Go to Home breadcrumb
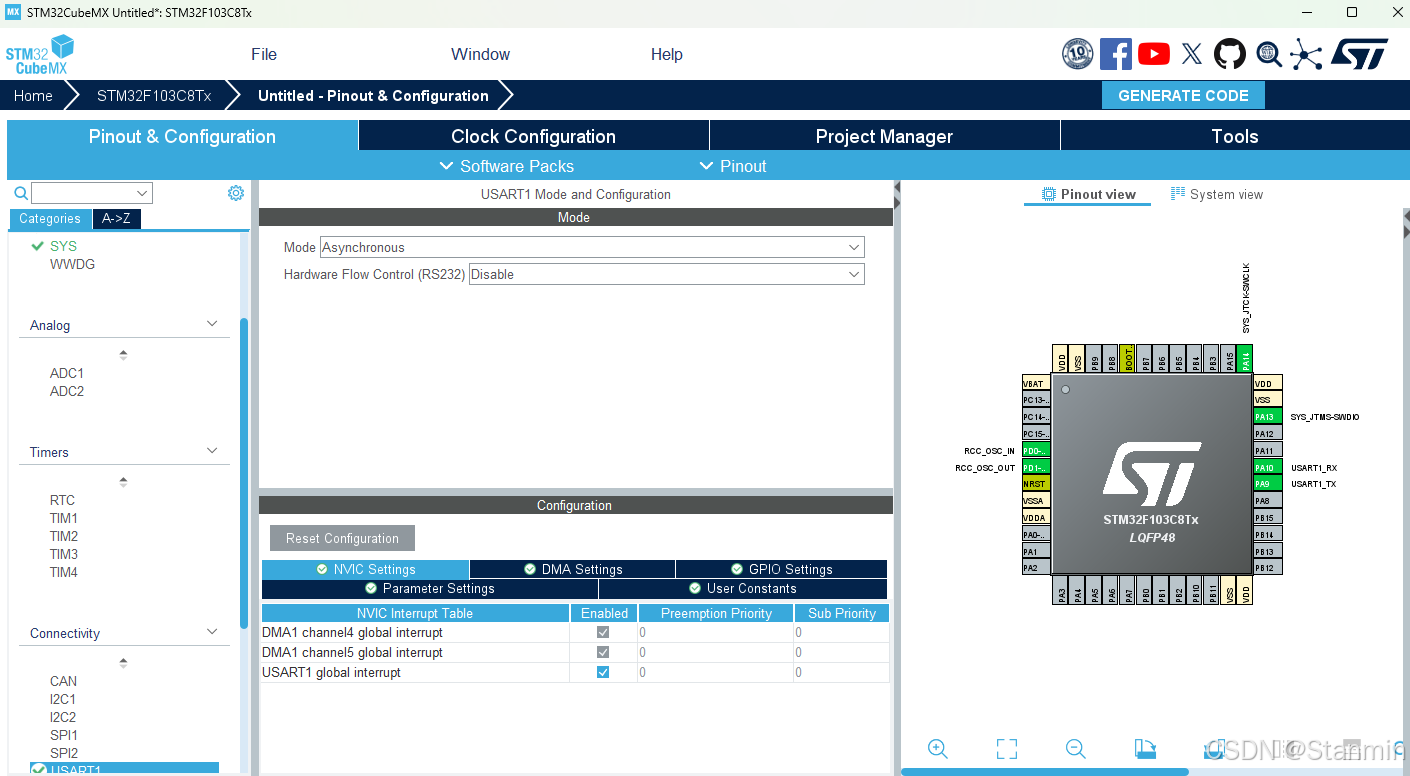Viewport: 1410px width, 776px height. click(33, 95)
